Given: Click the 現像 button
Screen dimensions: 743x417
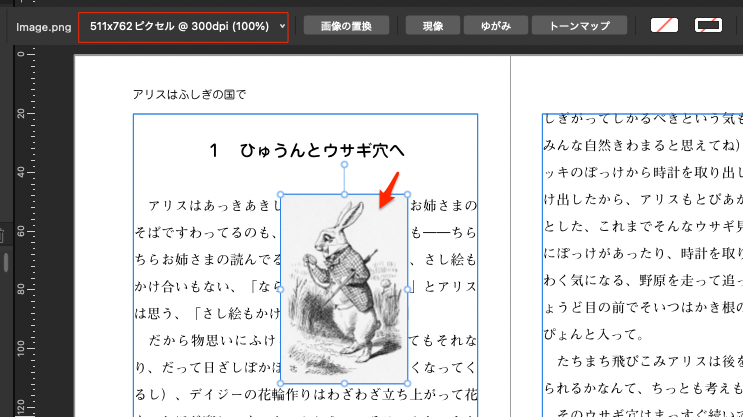Looking at the screenshot, I should click(433, 25).
